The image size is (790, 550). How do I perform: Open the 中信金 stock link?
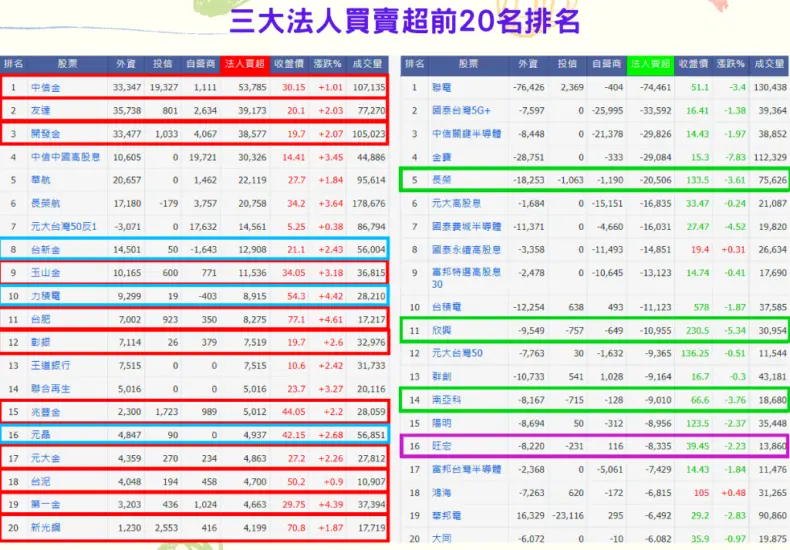coord(45,87)
